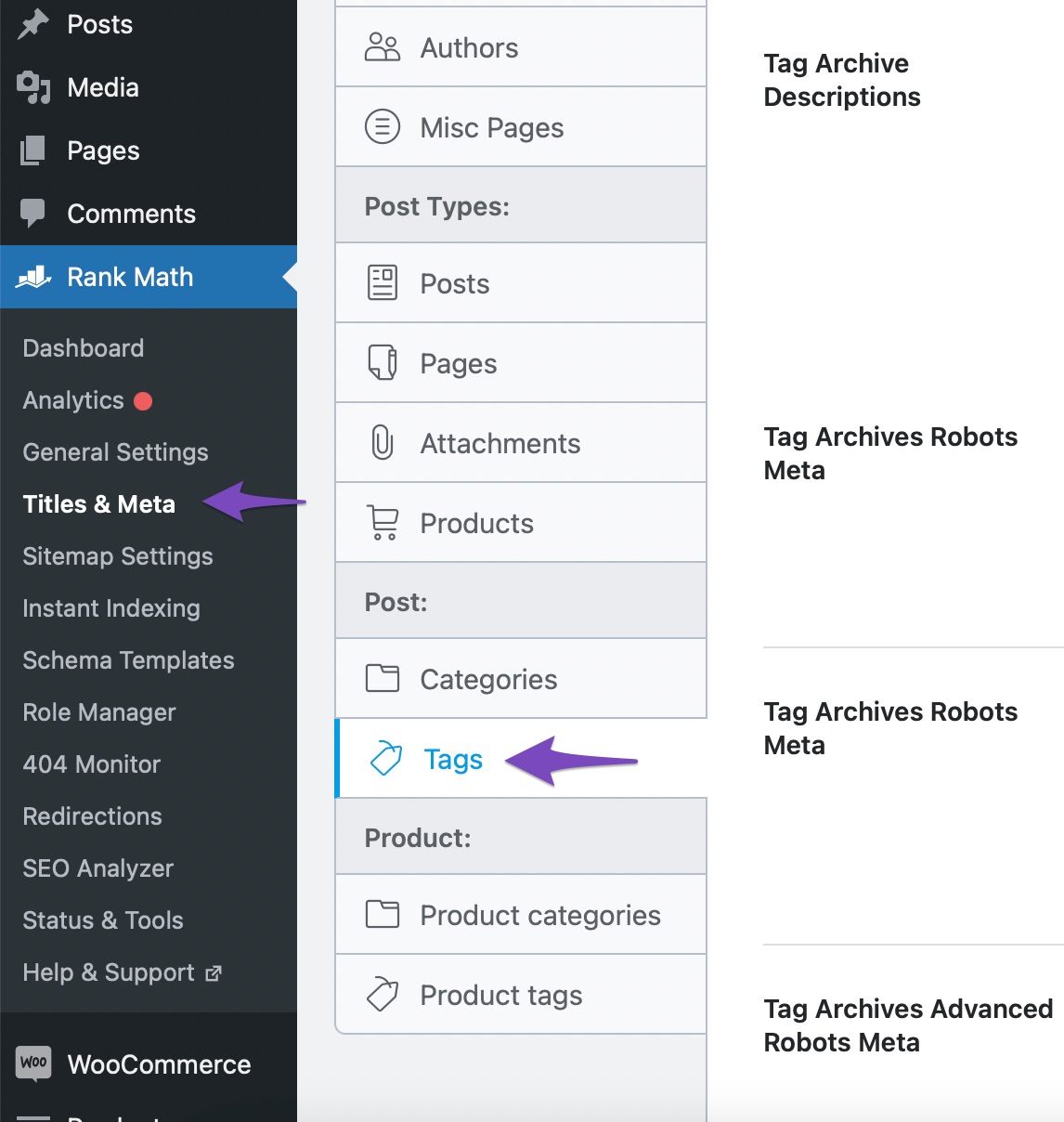
Task: Open Posts in the WordPress admin menu
Action: pyautogui.click(x=149, y=24)
